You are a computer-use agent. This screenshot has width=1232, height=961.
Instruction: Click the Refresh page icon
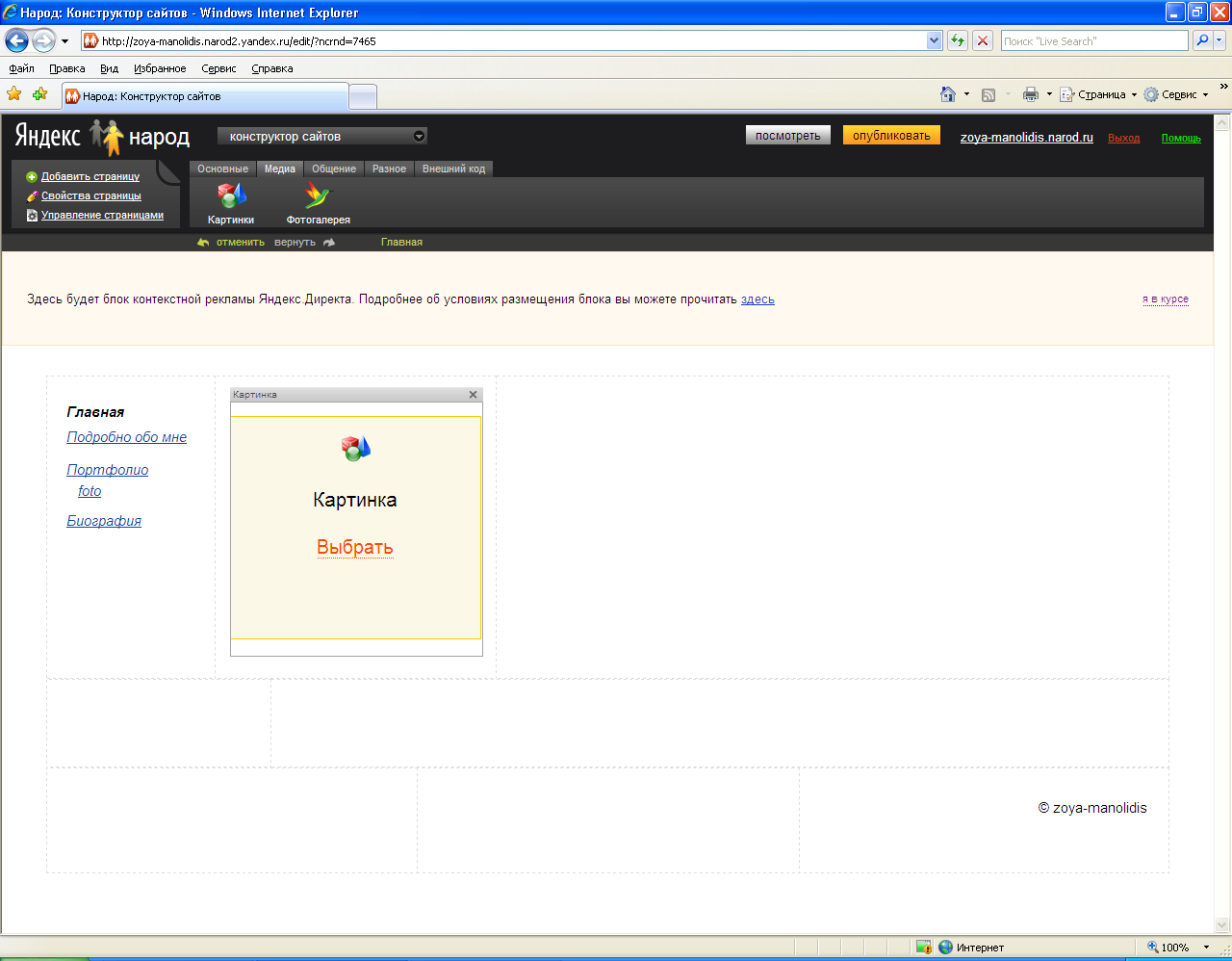[x=958, y=40]
